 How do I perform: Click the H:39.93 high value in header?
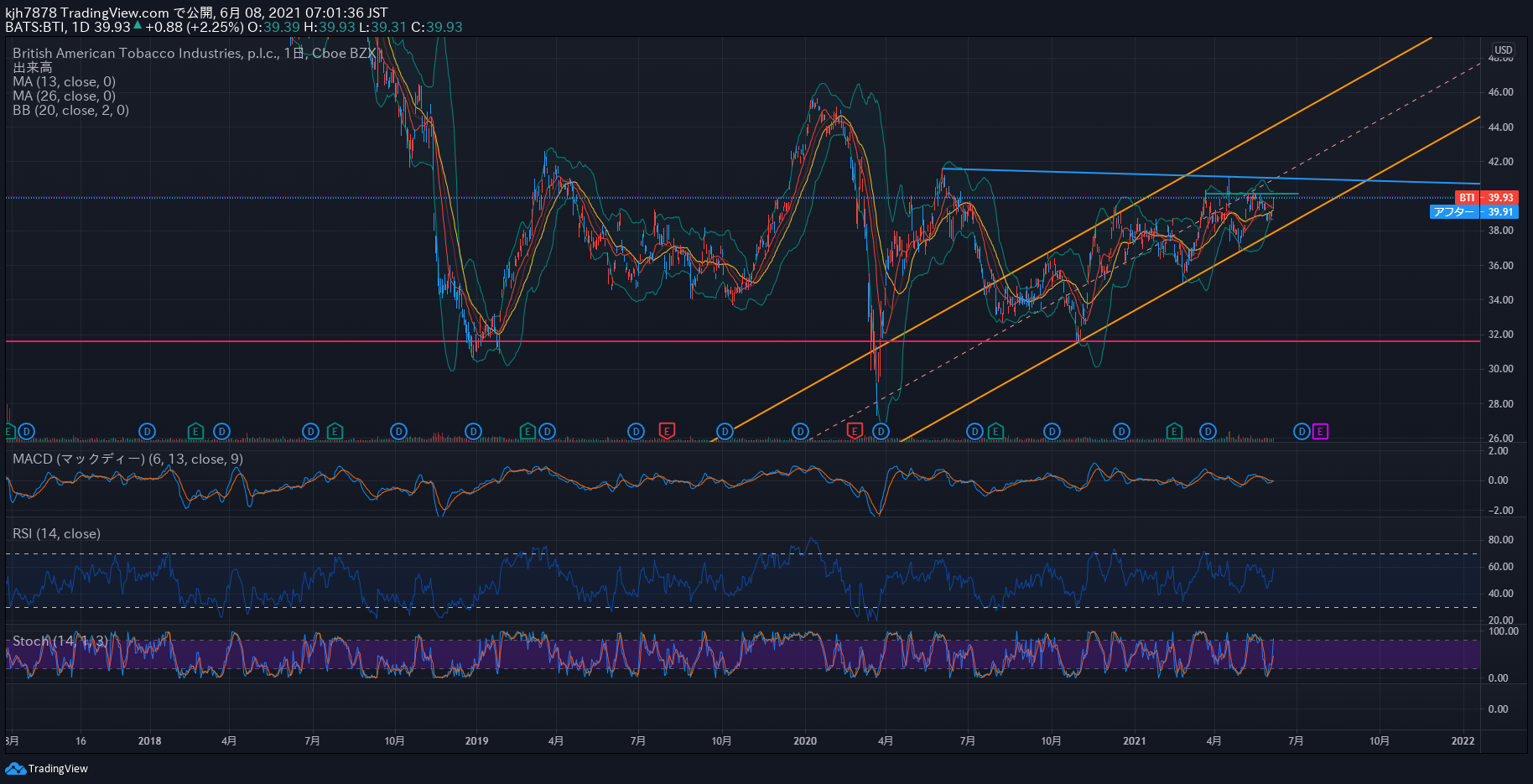click(330, 27)
